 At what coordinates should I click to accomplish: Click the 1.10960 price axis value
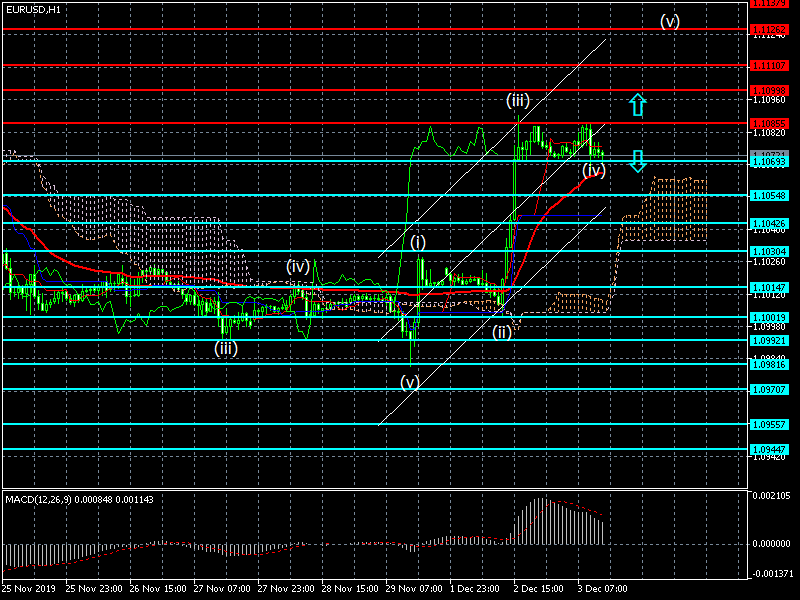pos(769,100)
